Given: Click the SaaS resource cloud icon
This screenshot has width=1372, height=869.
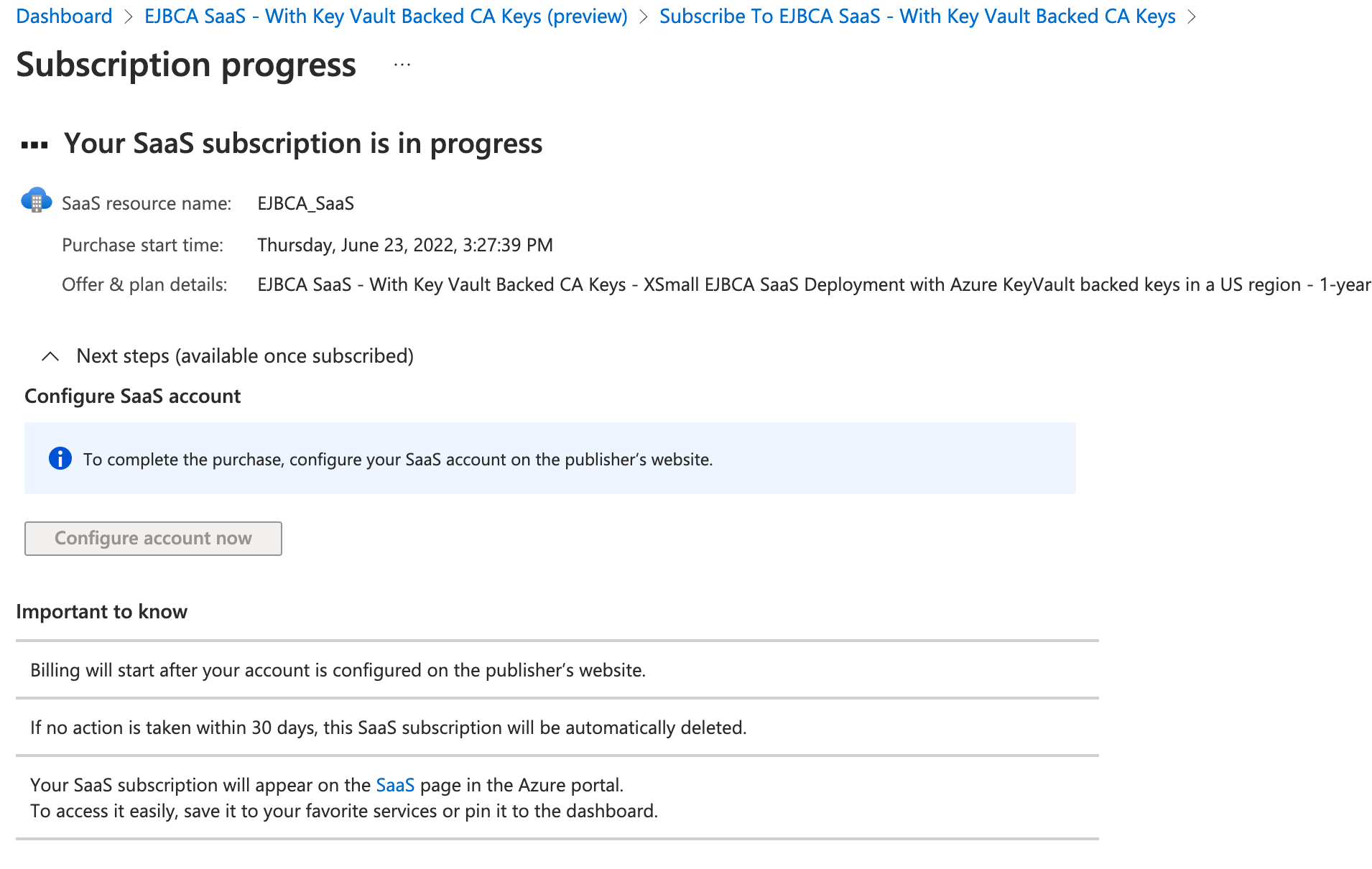Looking at the screenshot, I should click(x=36, y=200).
